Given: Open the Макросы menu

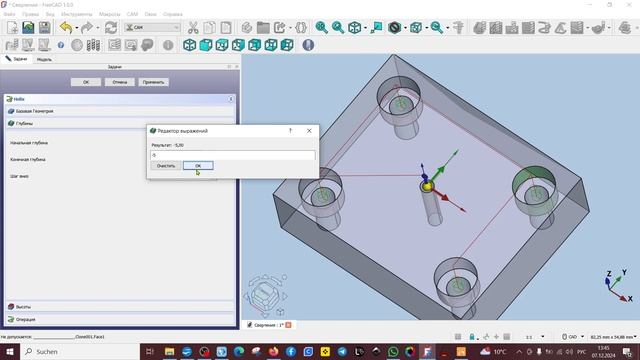Looking at the screenshot, I should click(109, 14).
